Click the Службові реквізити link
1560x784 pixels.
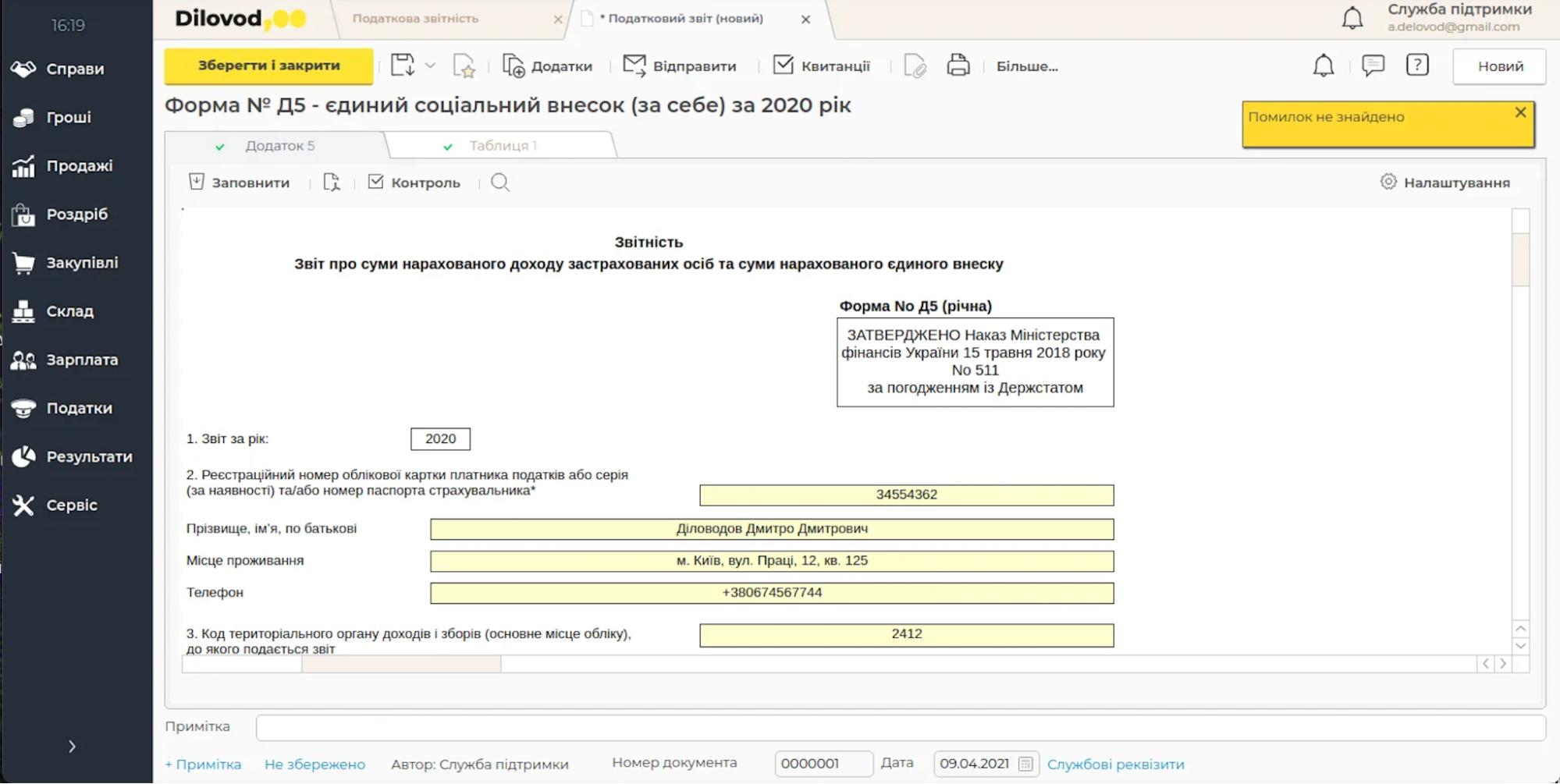point(1115,764)
